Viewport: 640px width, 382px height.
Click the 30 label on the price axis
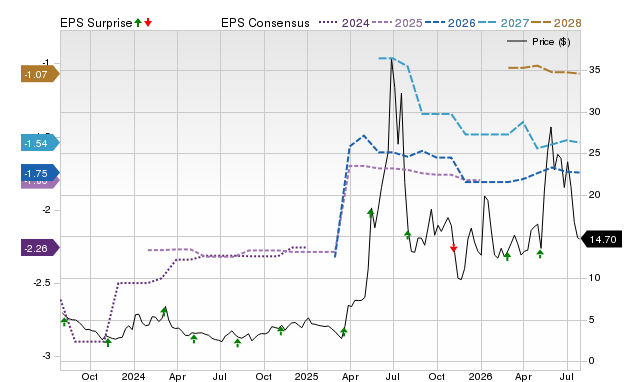pos(594,111)
